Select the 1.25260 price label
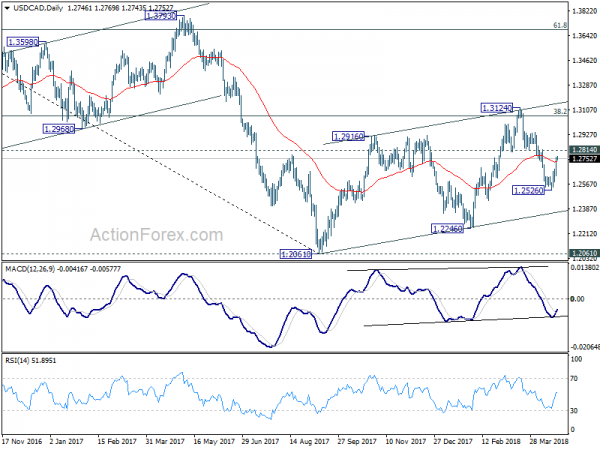This screenshot has width=600, height=450. point(528,190)
